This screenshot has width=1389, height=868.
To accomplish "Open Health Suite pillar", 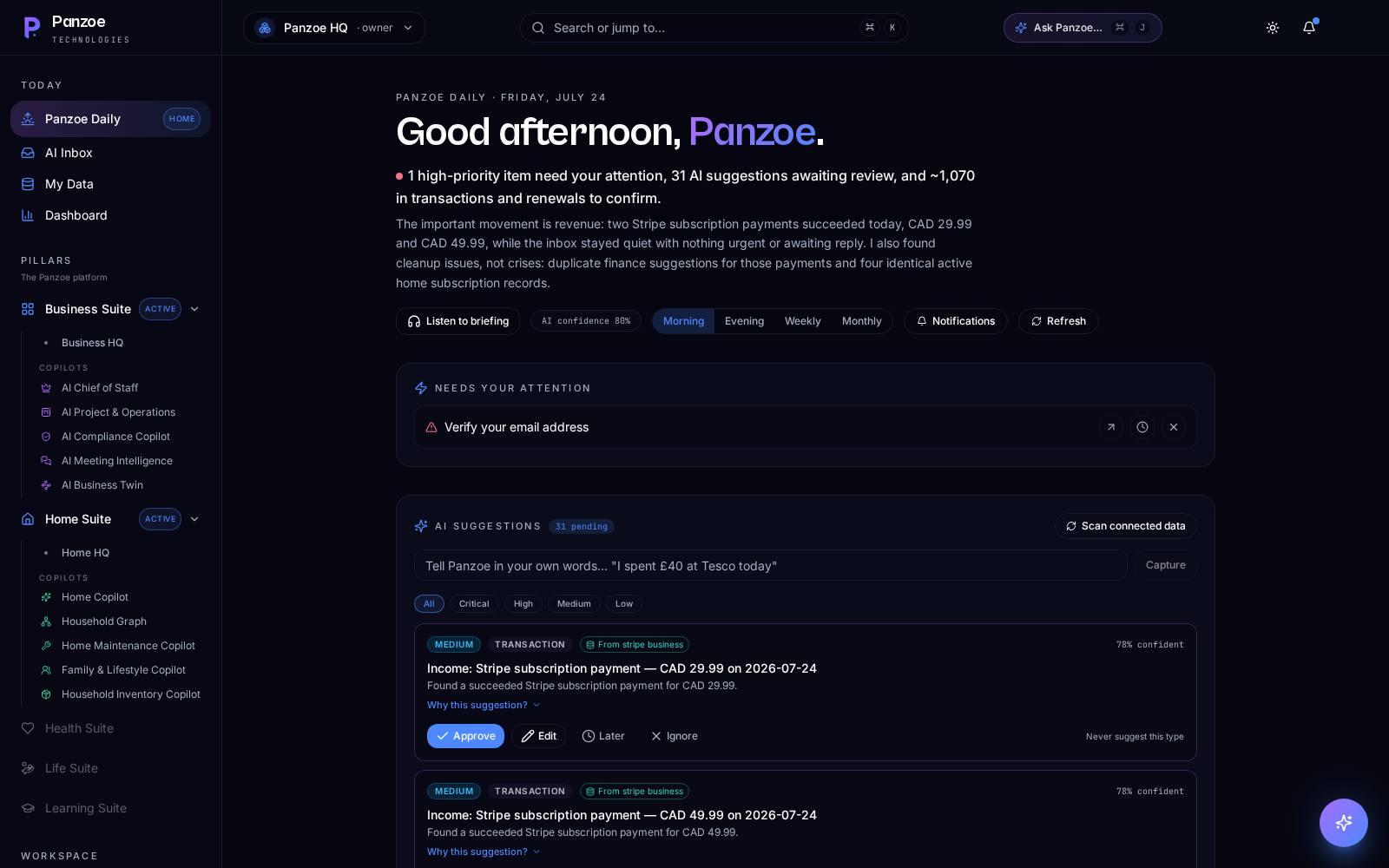I will (x=110, y=728).
